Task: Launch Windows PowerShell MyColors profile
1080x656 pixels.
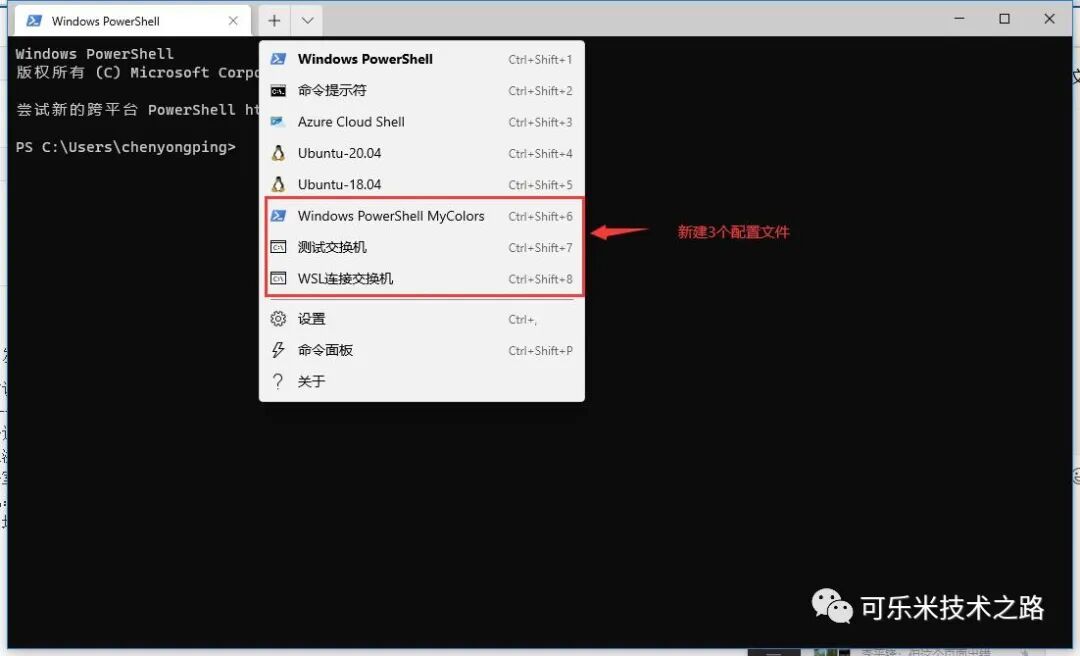Action: (422, 216)
